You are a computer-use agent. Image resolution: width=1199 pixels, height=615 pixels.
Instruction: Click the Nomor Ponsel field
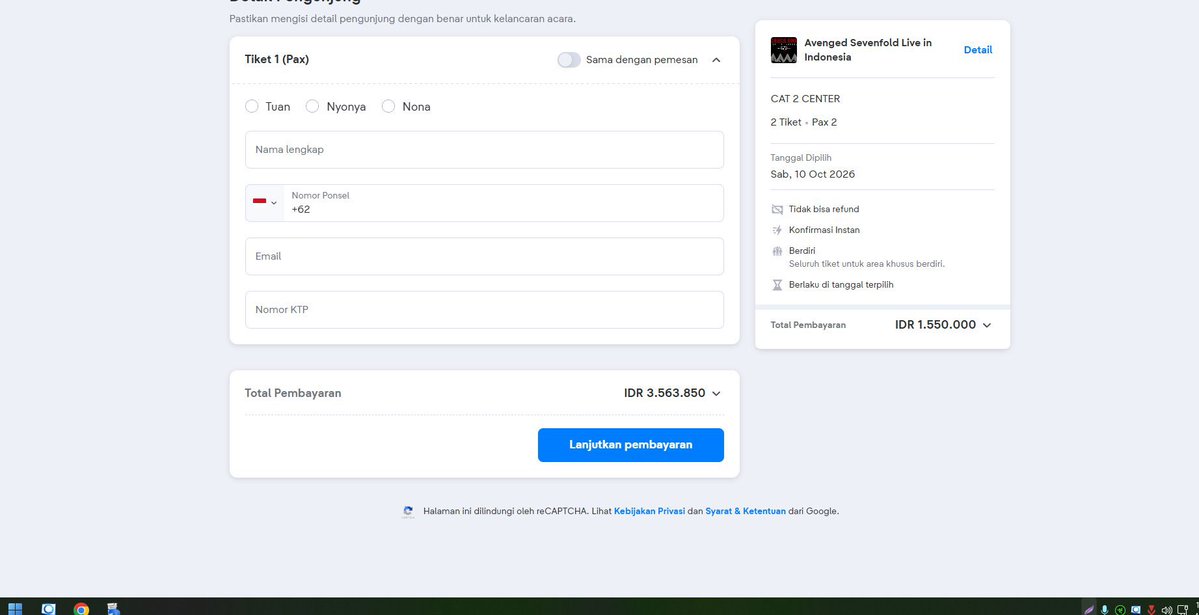[x=503, y=203]
